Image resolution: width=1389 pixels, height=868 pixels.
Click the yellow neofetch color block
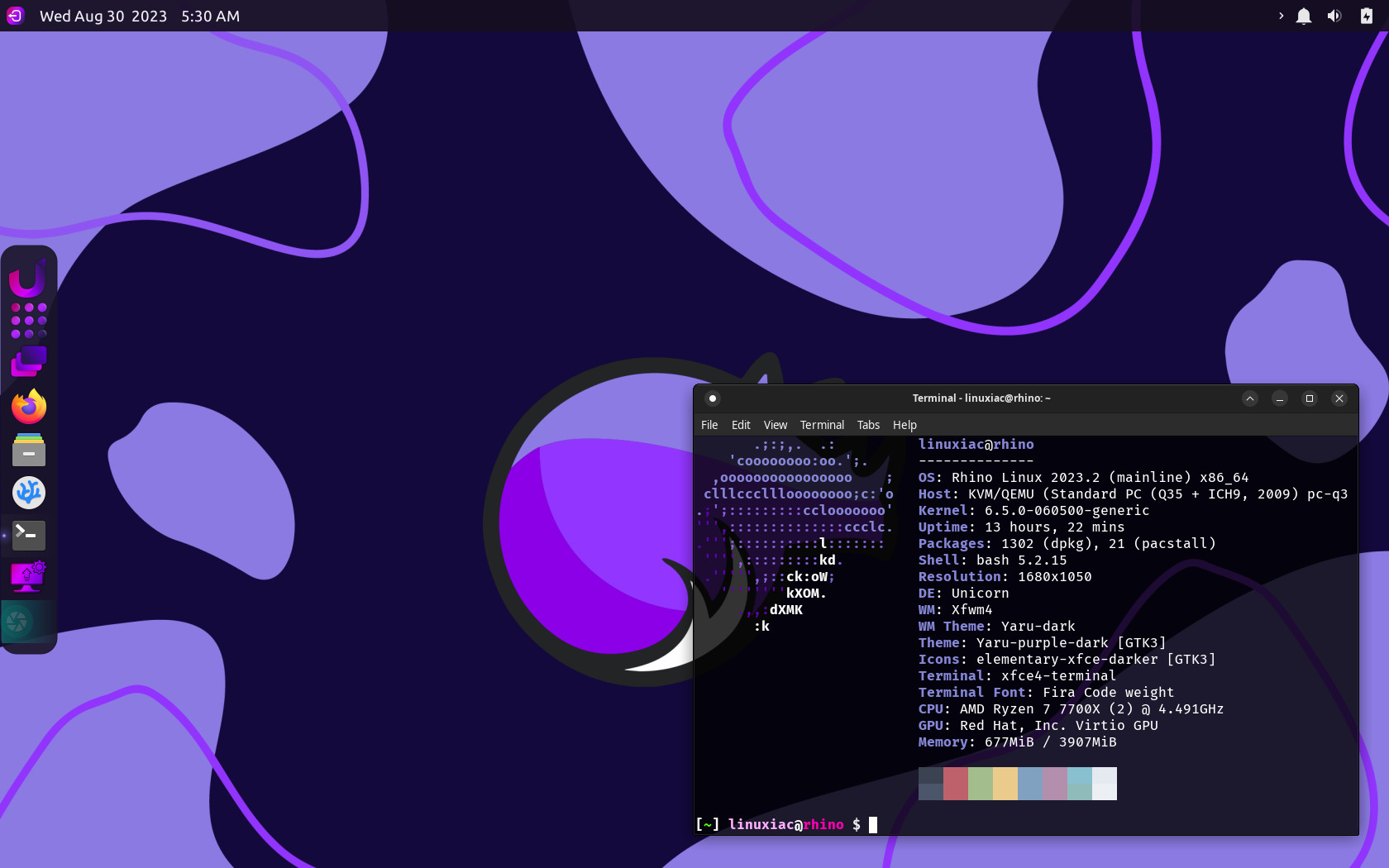[x=1005, y=784]
